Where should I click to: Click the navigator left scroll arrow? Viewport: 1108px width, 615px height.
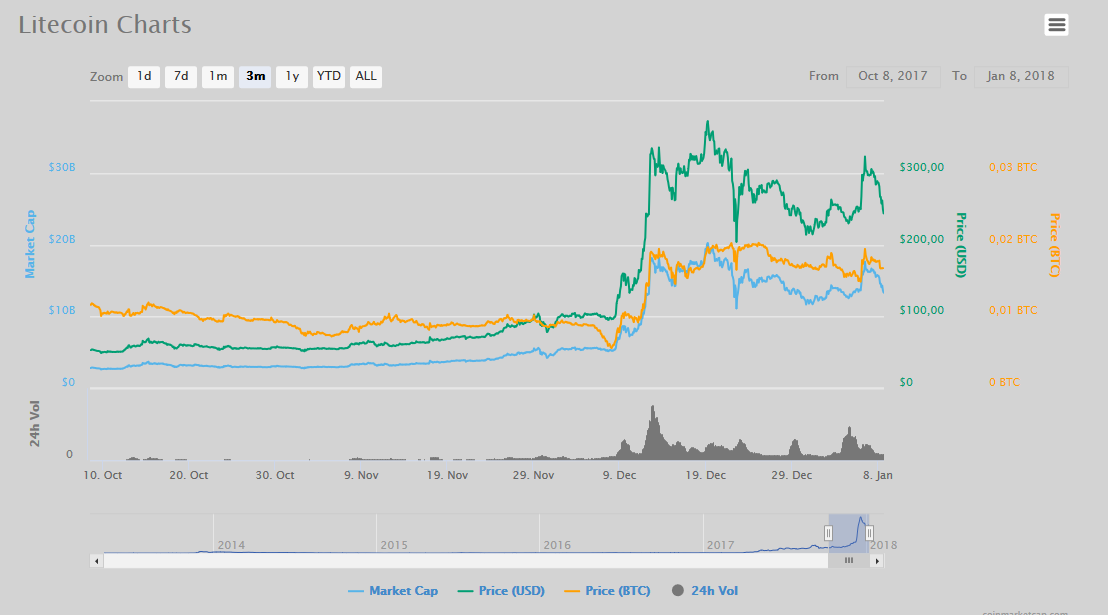click(97, 561)
